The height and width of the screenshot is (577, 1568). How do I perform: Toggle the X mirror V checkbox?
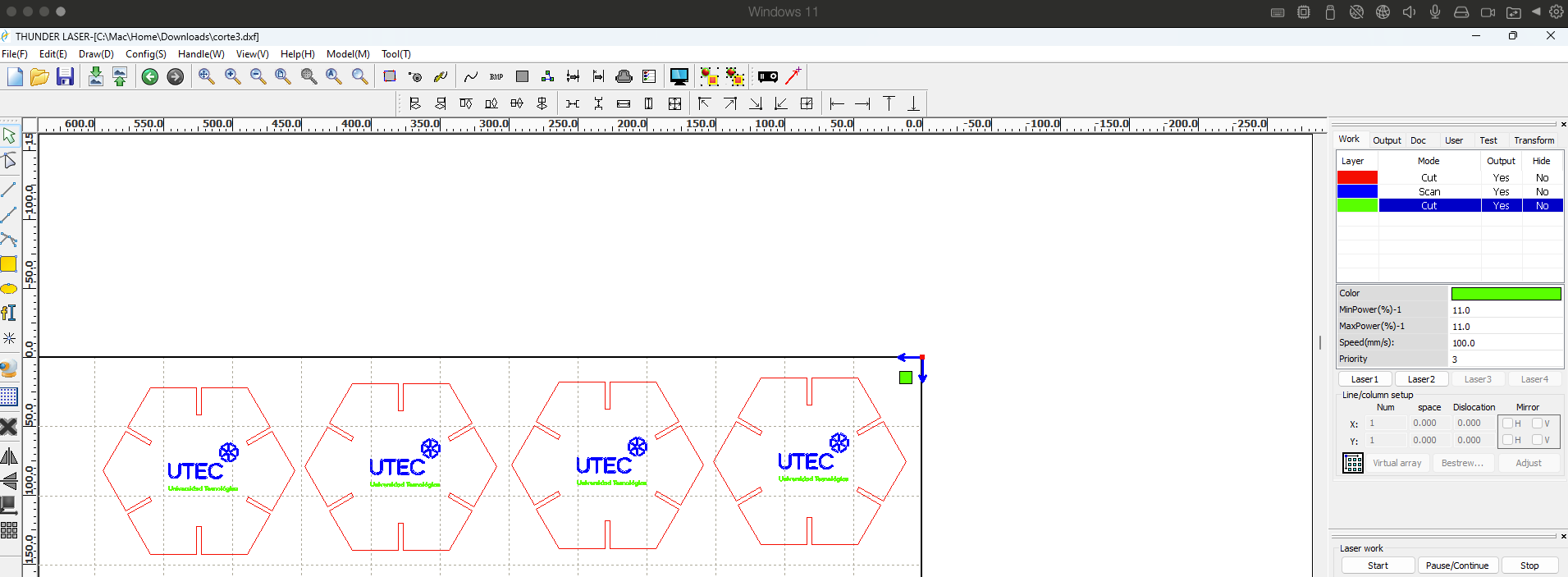pyautogui.click(x=1537, y=424)
